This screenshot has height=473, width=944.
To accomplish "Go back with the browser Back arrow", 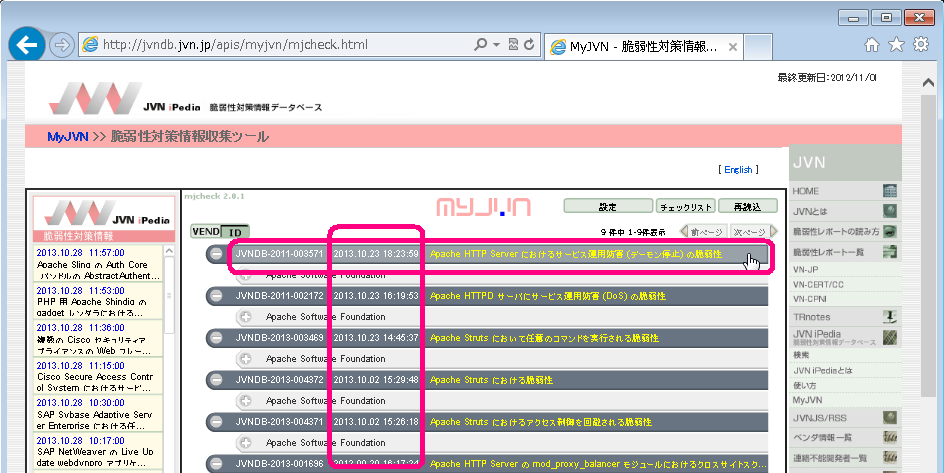I will point(26,45).
